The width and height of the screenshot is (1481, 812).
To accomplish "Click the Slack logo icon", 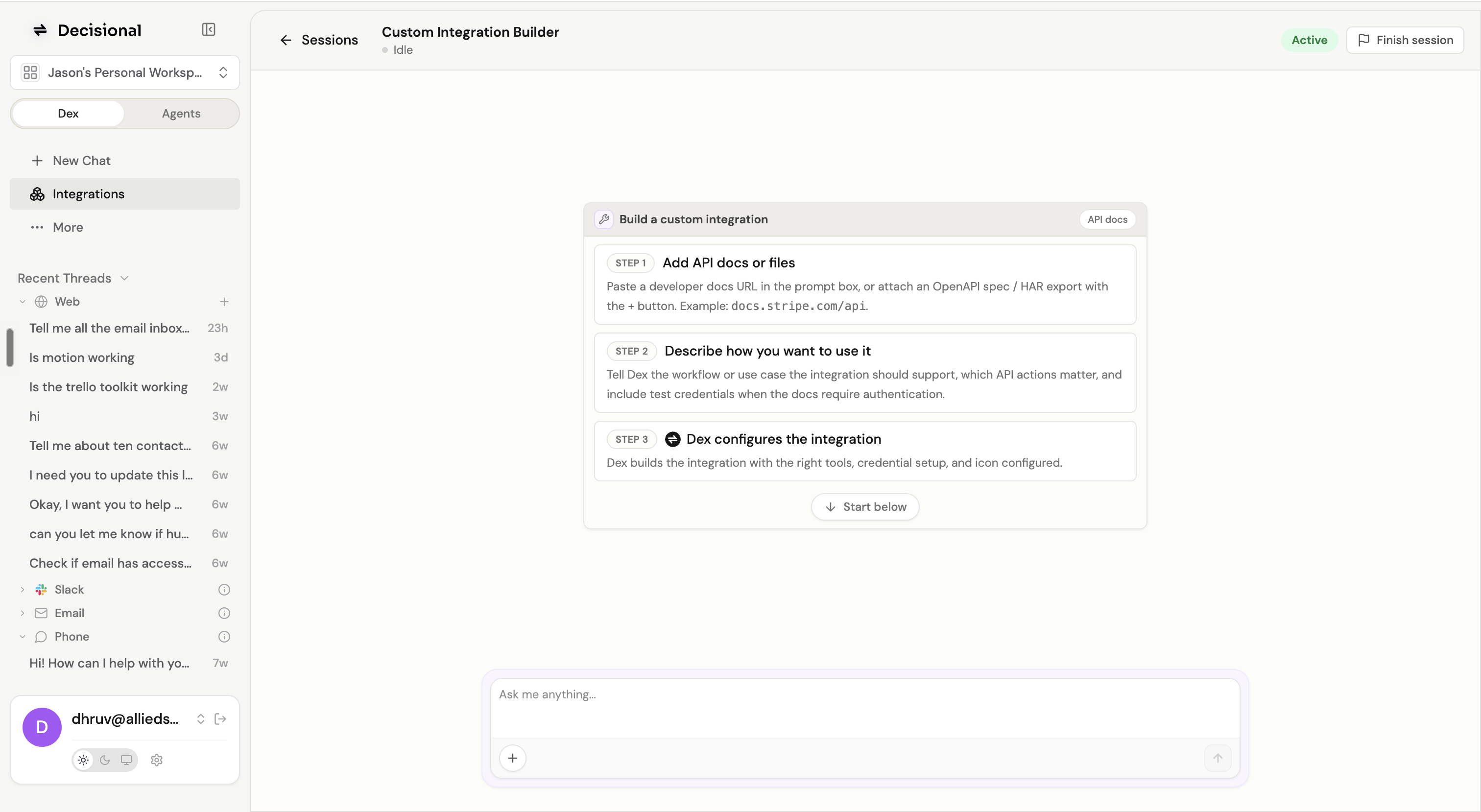I will [x=41, y=590].
